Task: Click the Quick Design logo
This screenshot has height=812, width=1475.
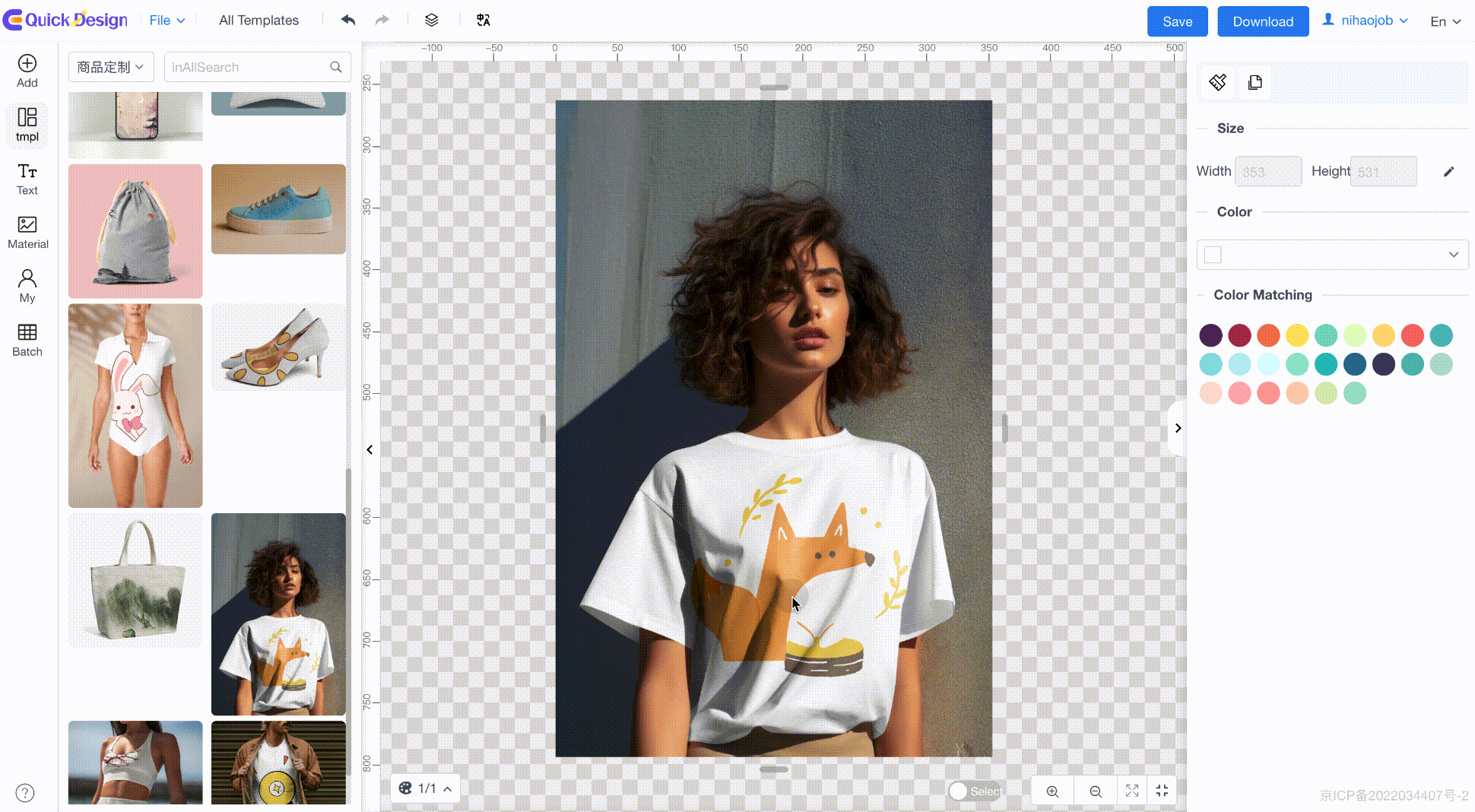Action: [65, 20]
